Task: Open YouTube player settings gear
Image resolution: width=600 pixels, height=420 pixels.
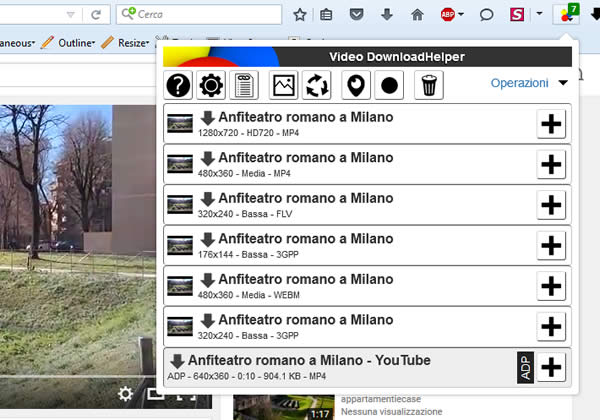Action: [125, 394]
